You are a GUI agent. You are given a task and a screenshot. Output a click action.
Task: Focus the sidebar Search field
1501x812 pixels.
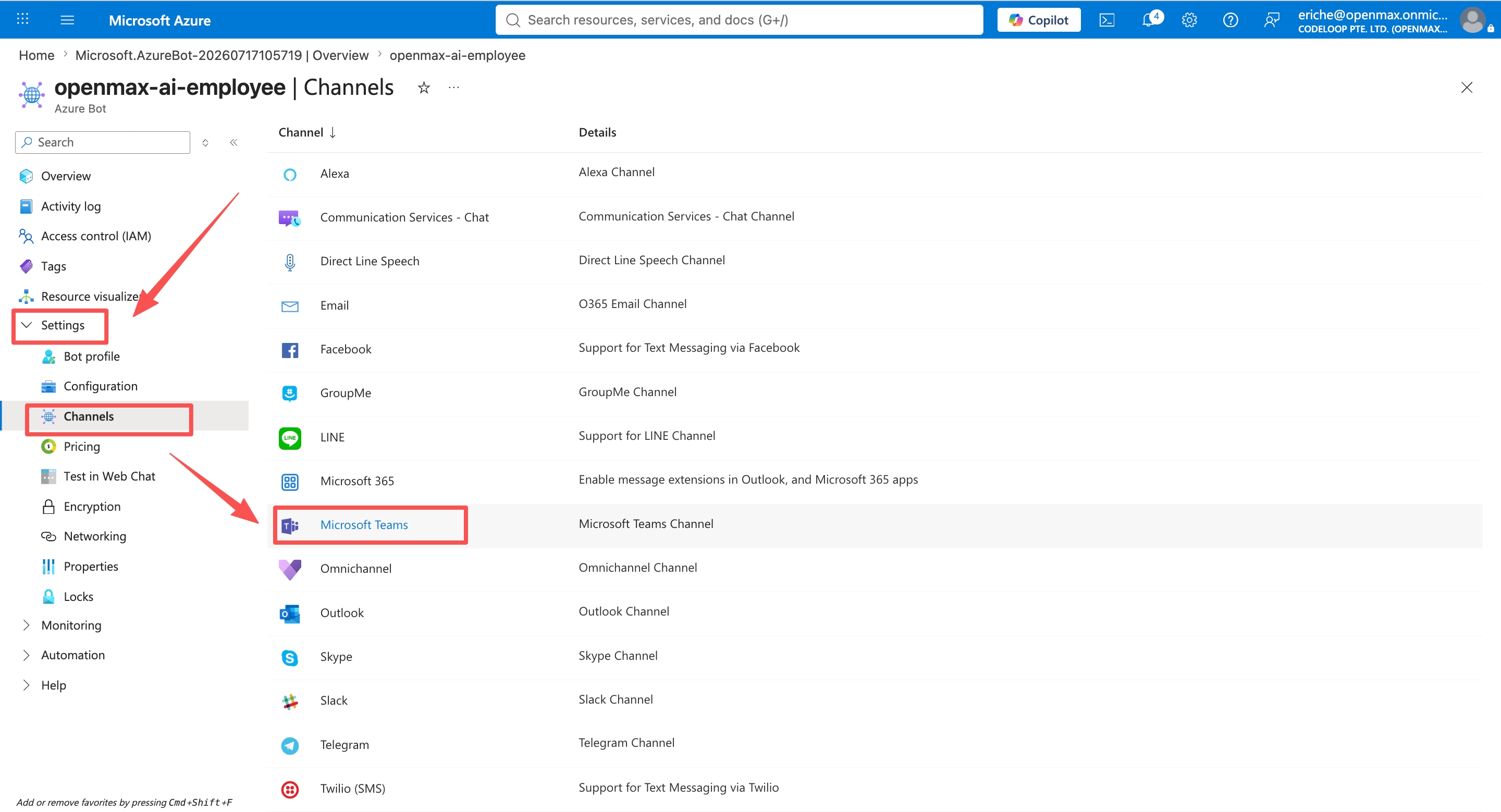103,143
